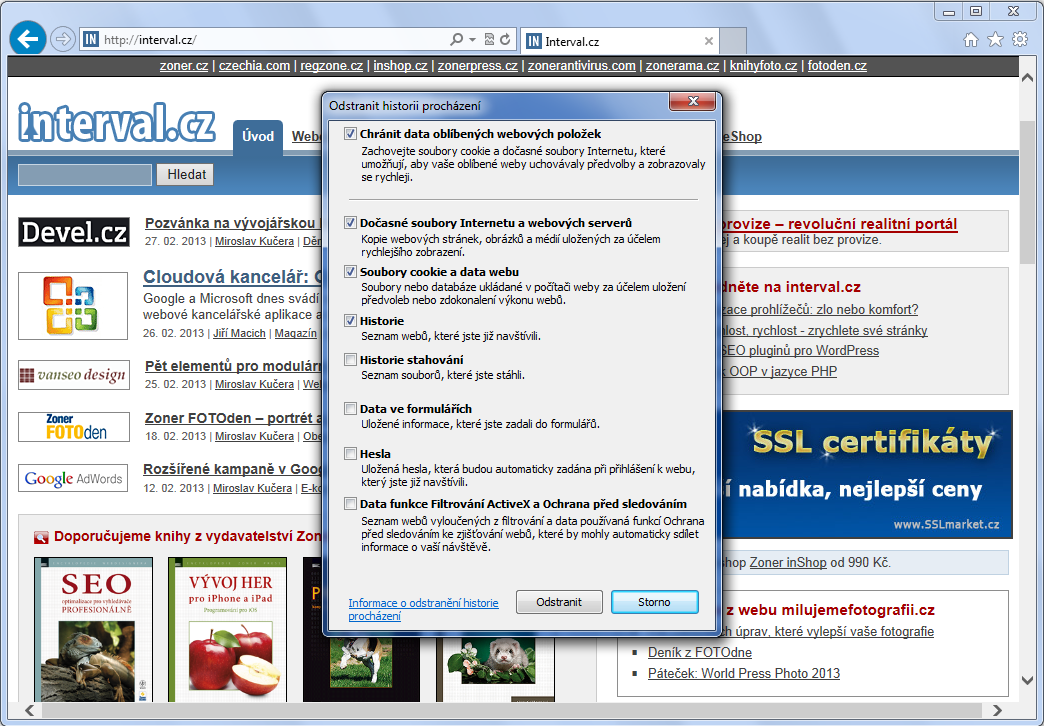Open the zonerpress.cz link

click(477, 66)
